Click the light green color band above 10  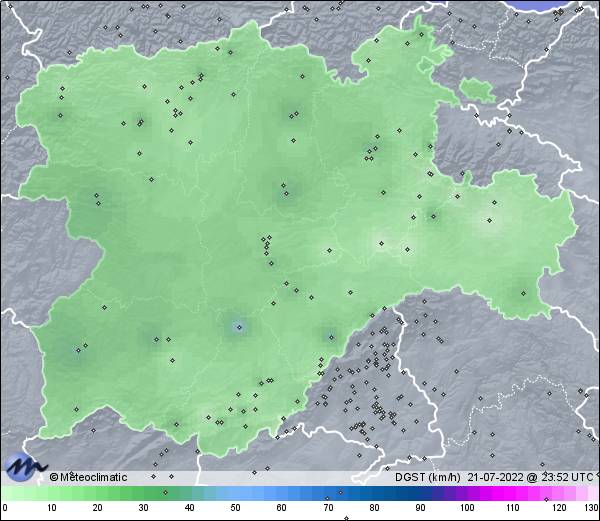[x=52, y=493]
